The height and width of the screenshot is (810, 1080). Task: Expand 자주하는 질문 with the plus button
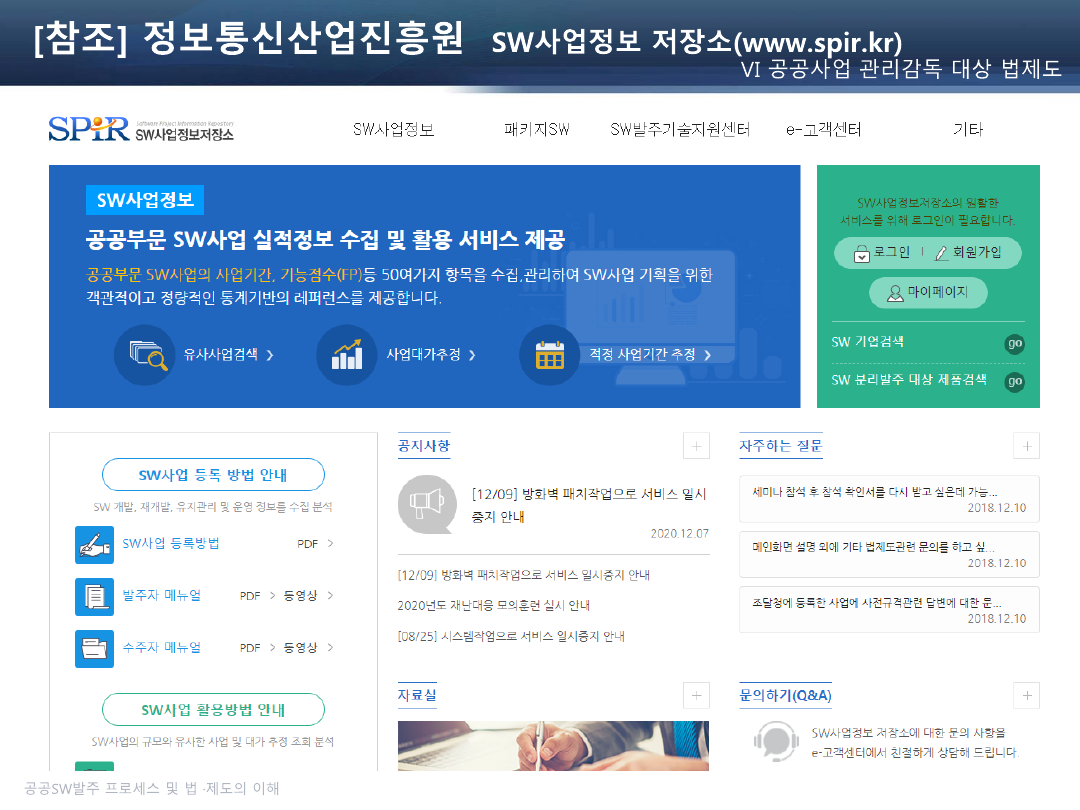click(1026, 446)
